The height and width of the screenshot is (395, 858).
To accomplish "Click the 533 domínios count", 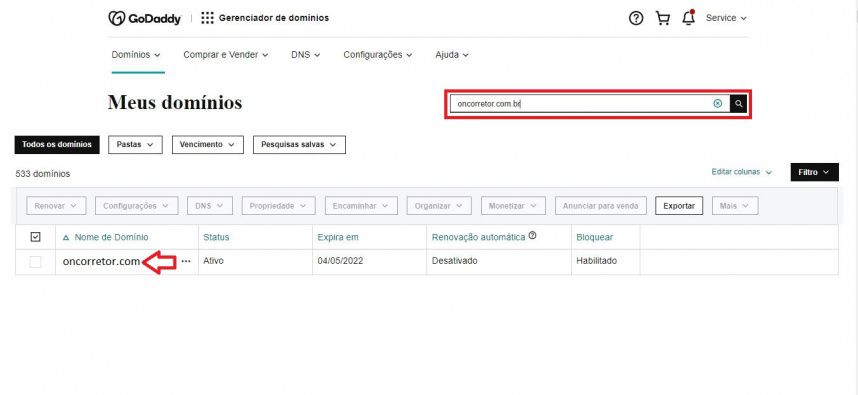I will pyautogui.click(x=43, y=174).
